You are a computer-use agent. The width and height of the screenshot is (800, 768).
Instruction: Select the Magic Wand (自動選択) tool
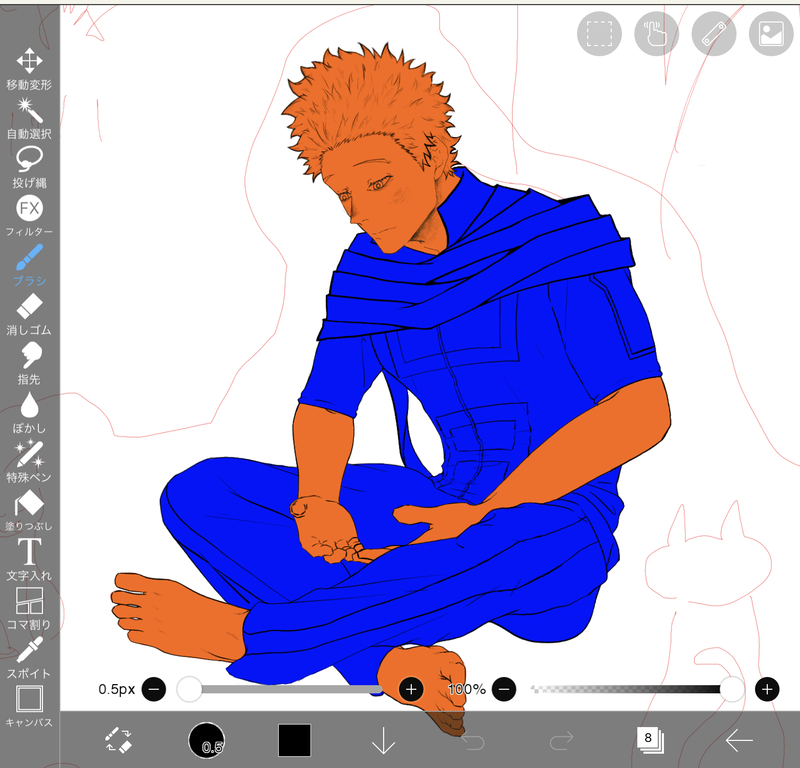[29, 119]
